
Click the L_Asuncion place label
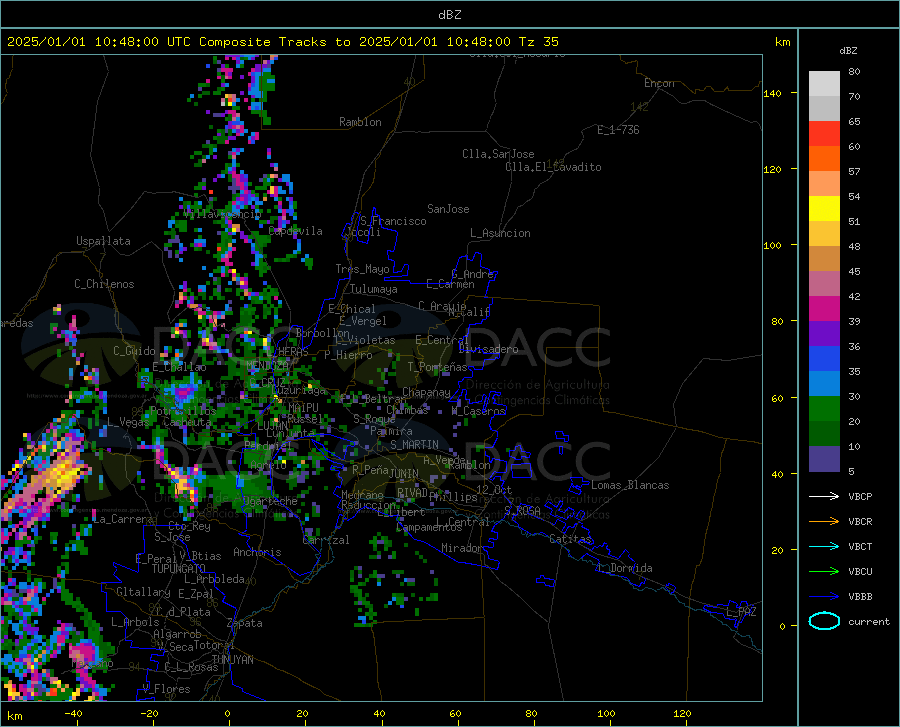click(500, 233)
